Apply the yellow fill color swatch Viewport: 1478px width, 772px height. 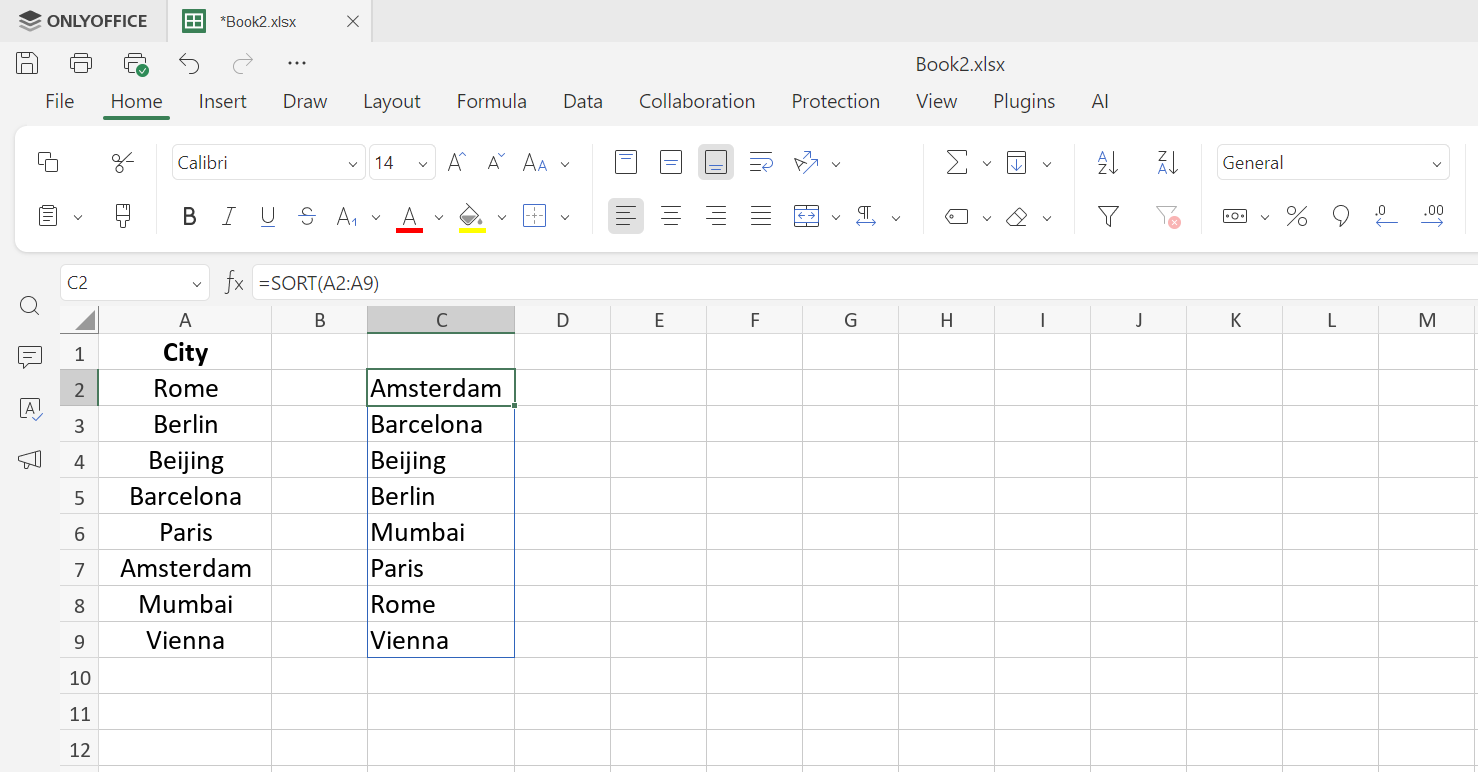pos(472,217)
